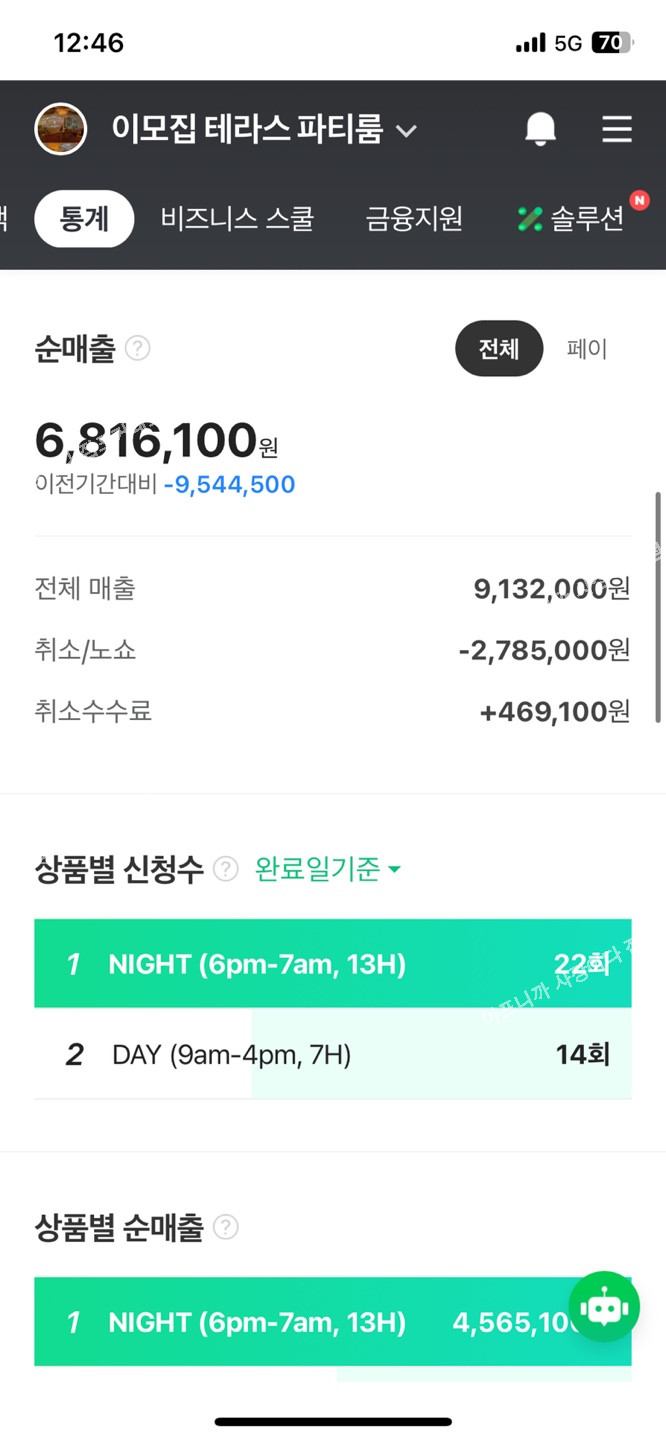Expand the 이모집 테라스 파티룸 store dropdown
The width and height of the screenshot is (666, 1440).
tap(405, 130)
